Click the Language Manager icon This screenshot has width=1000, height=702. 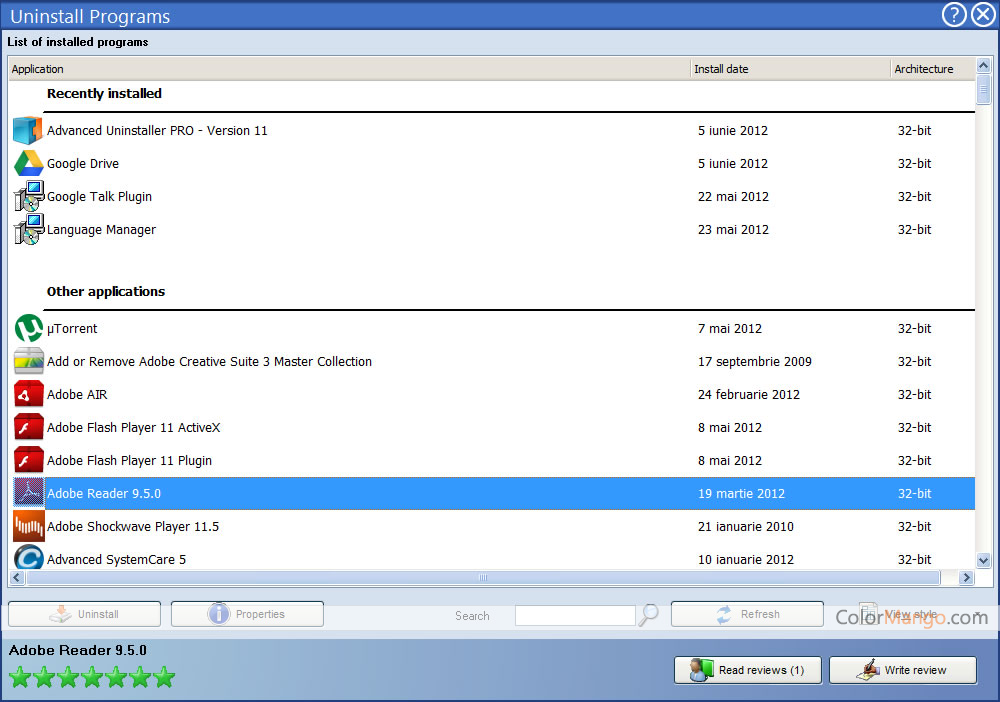(27, 229)
